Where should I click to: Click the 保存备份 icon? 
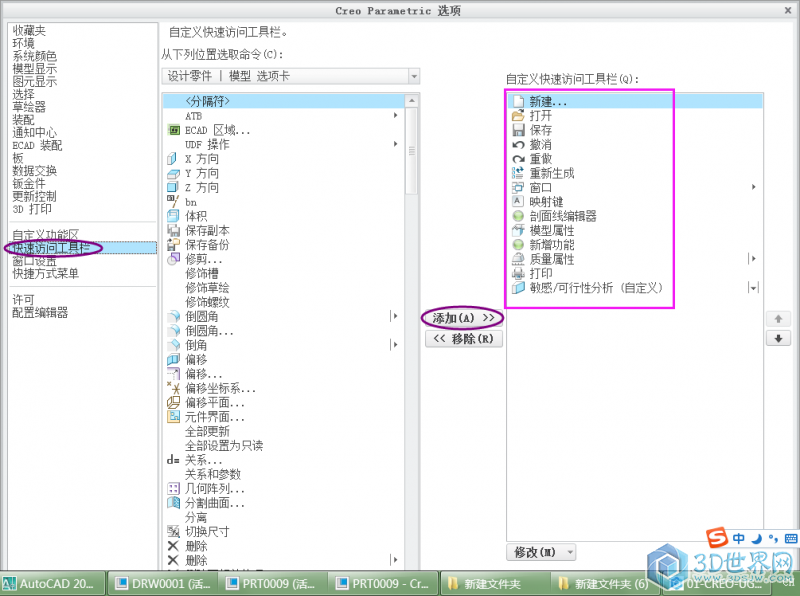tap(173, 244)
